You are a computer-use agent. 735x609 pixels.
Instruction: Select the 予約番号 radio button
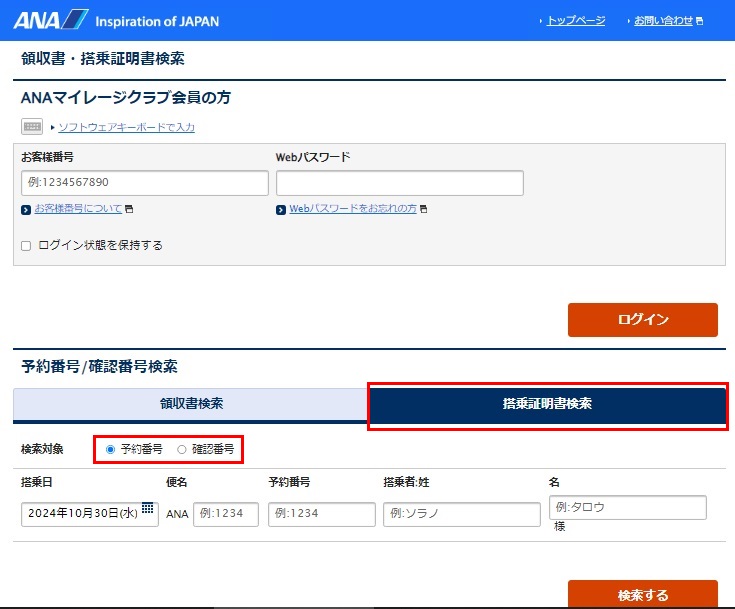coord(110,449)
